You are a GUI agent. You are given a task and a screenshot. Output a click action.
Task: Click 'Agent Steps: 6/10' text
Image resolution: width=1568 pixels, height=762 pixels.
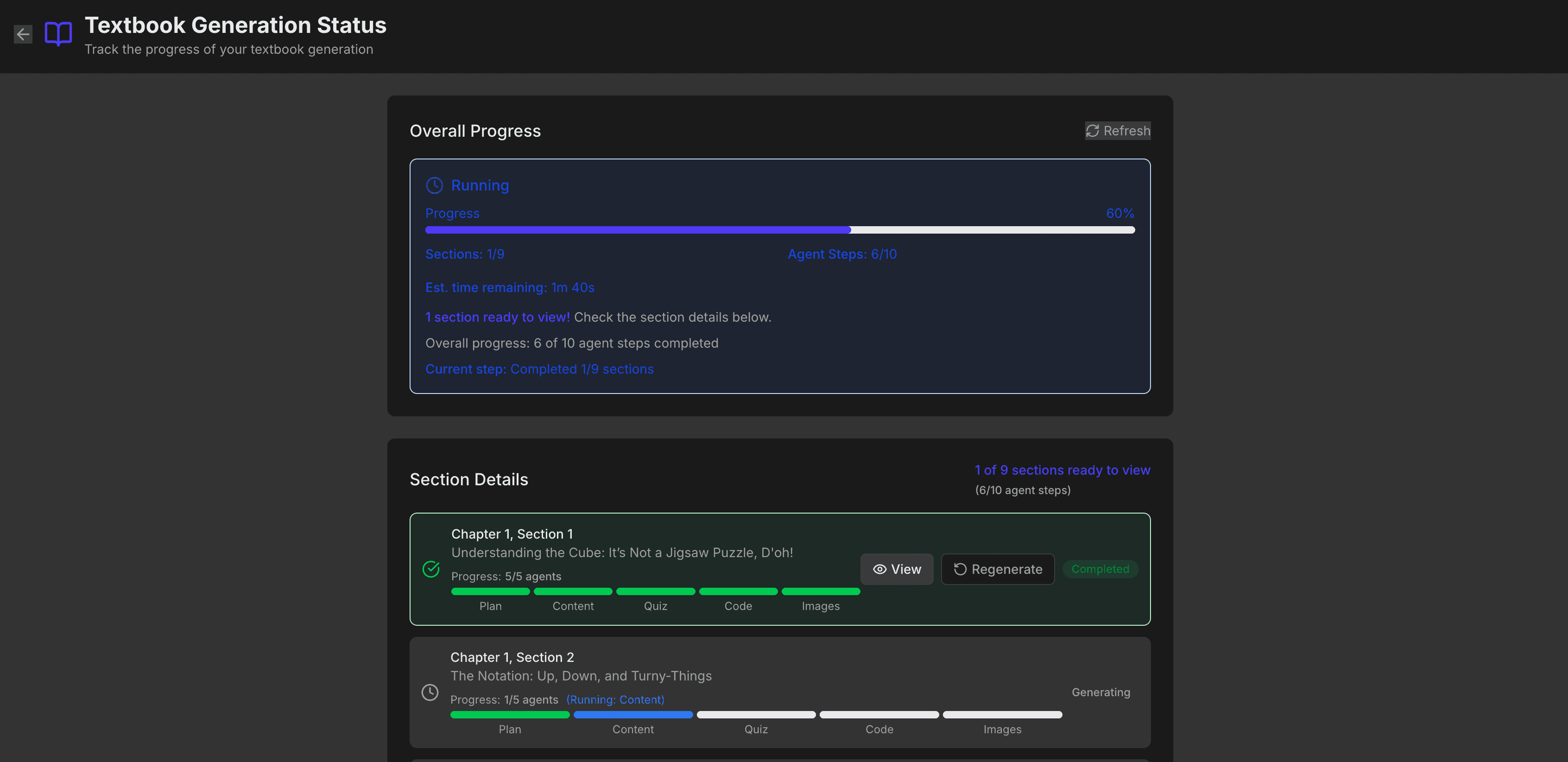click(842, 254)
